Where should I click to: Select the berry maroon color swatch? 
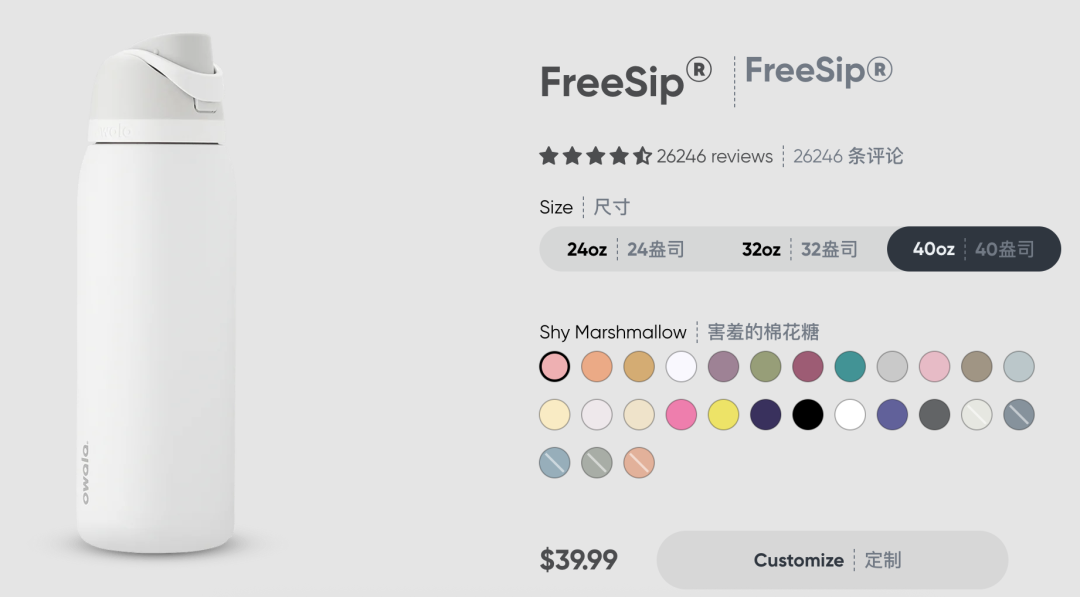[x=808, y=366]
